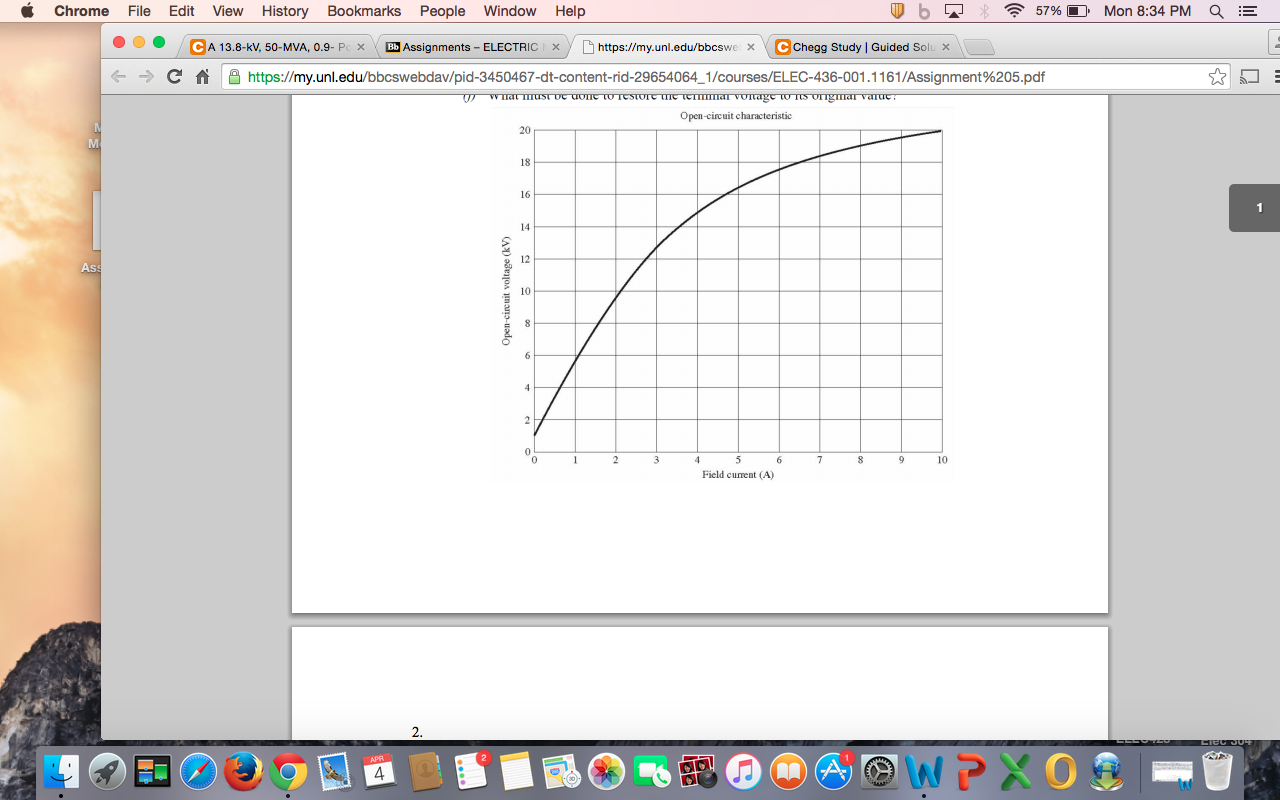
Task: Bookmark this page with the star icon
Action: point(1217,77)
